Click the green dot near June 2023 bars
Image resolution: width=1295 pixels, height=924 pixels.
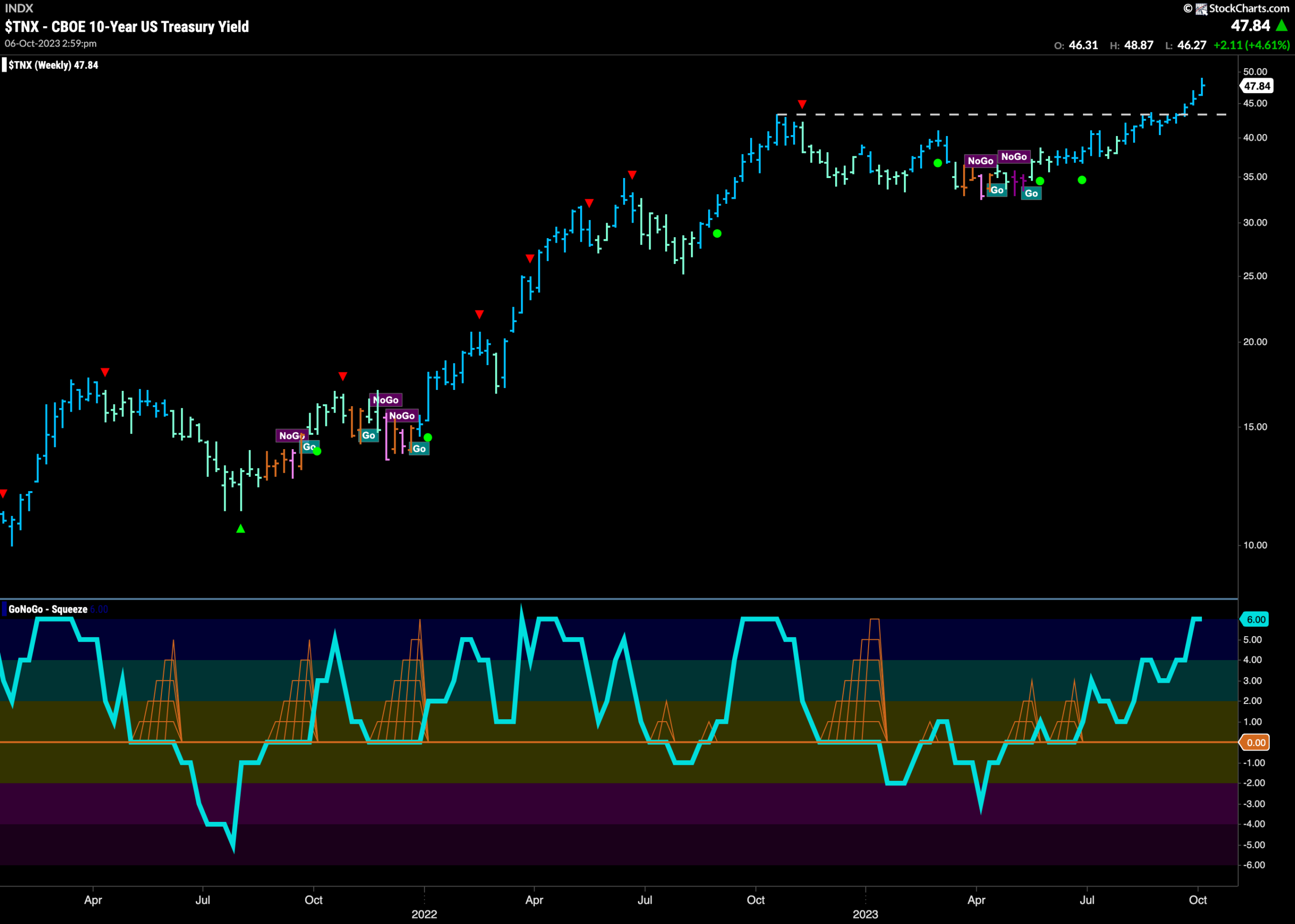pyautogui.click(x=1082, y=180)
